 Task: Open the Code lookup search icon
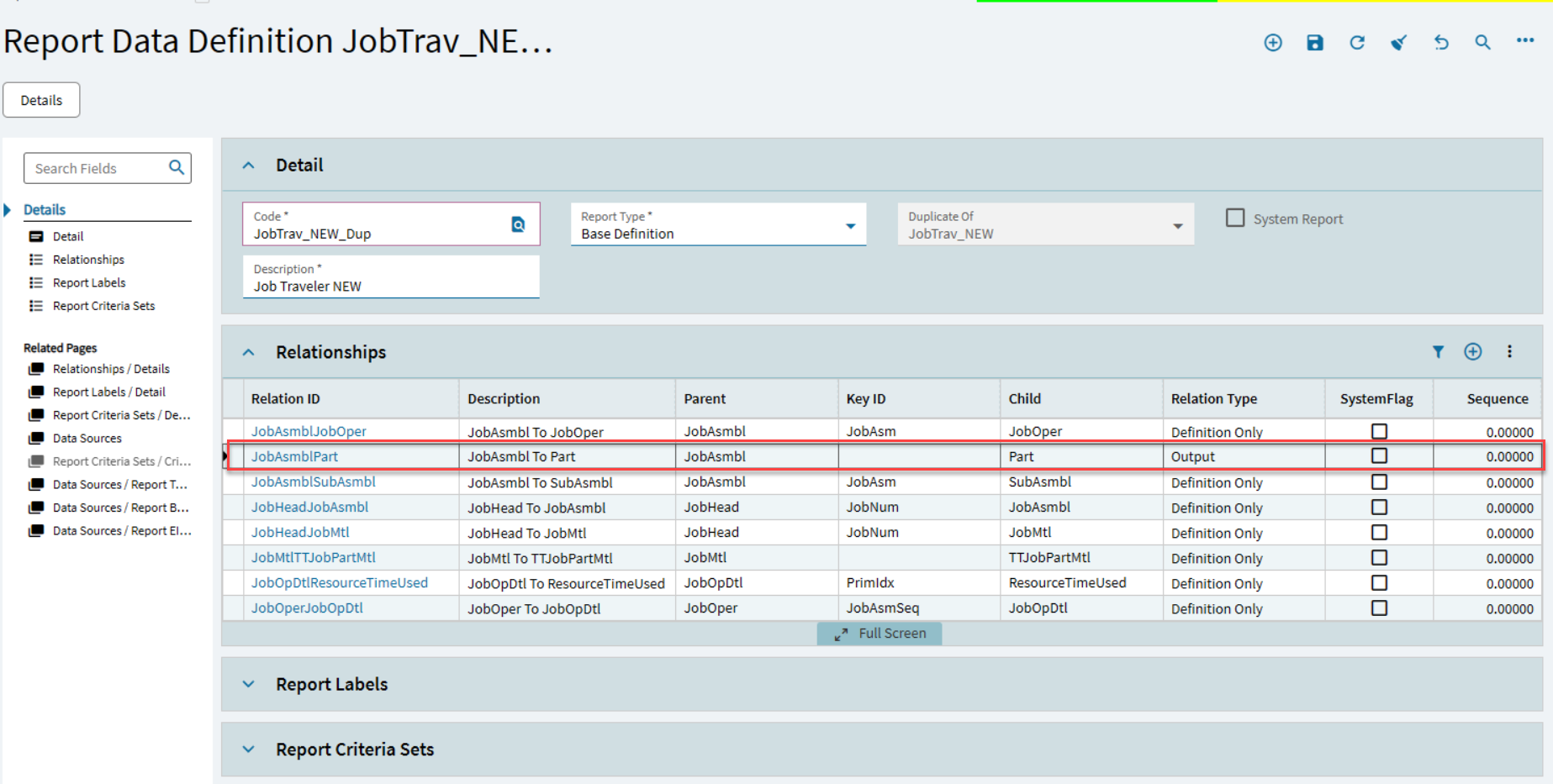[518, 224]
